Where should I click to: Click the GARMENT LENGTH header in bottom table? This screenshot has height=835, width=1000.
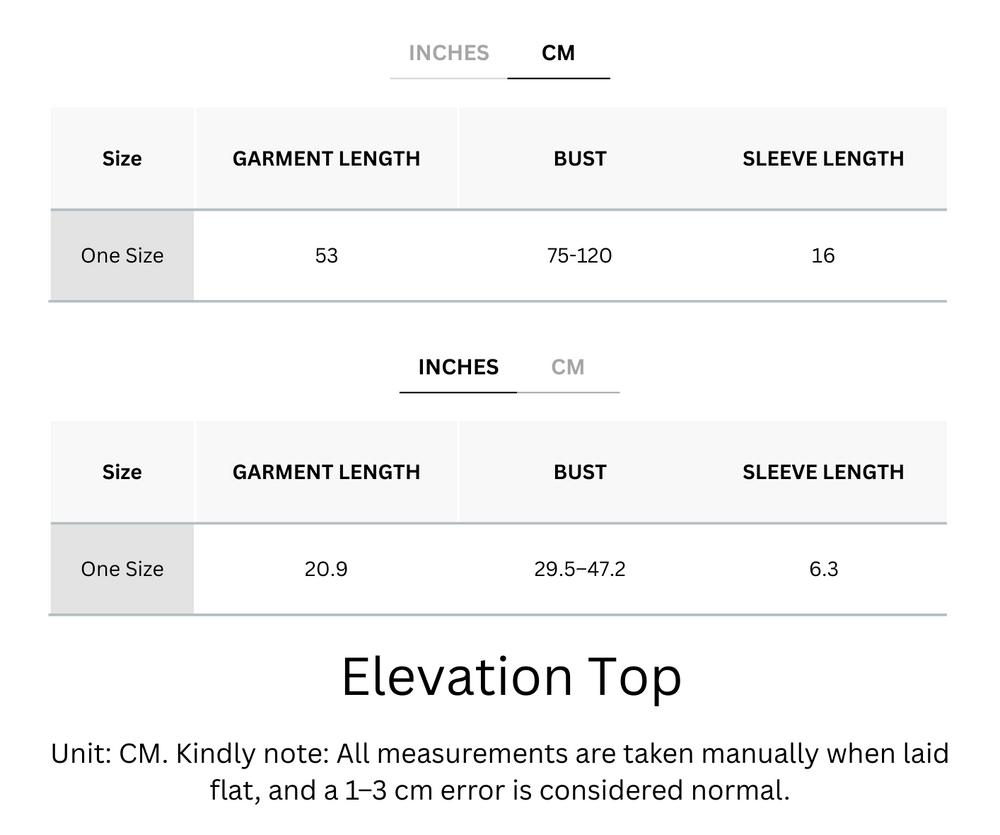tap(326, 472)
